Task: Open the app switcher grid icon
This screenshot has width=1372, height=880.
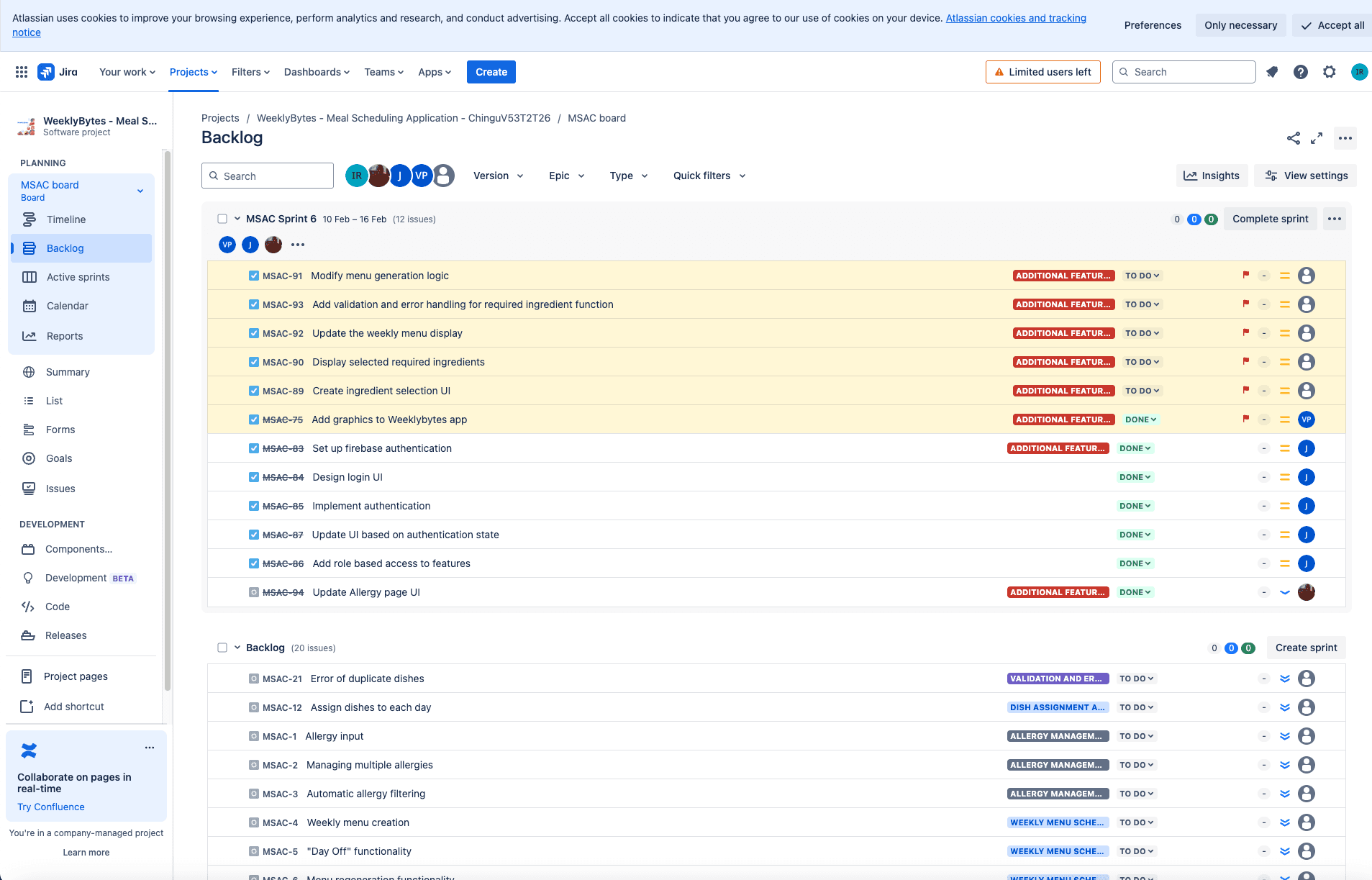Action: pyautogui.click(x=22, y=72)
